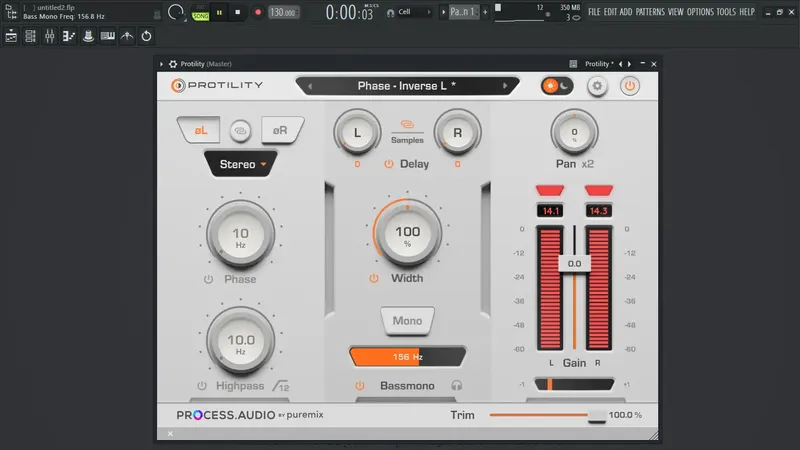Toggle SONG mode in transport

201,16
